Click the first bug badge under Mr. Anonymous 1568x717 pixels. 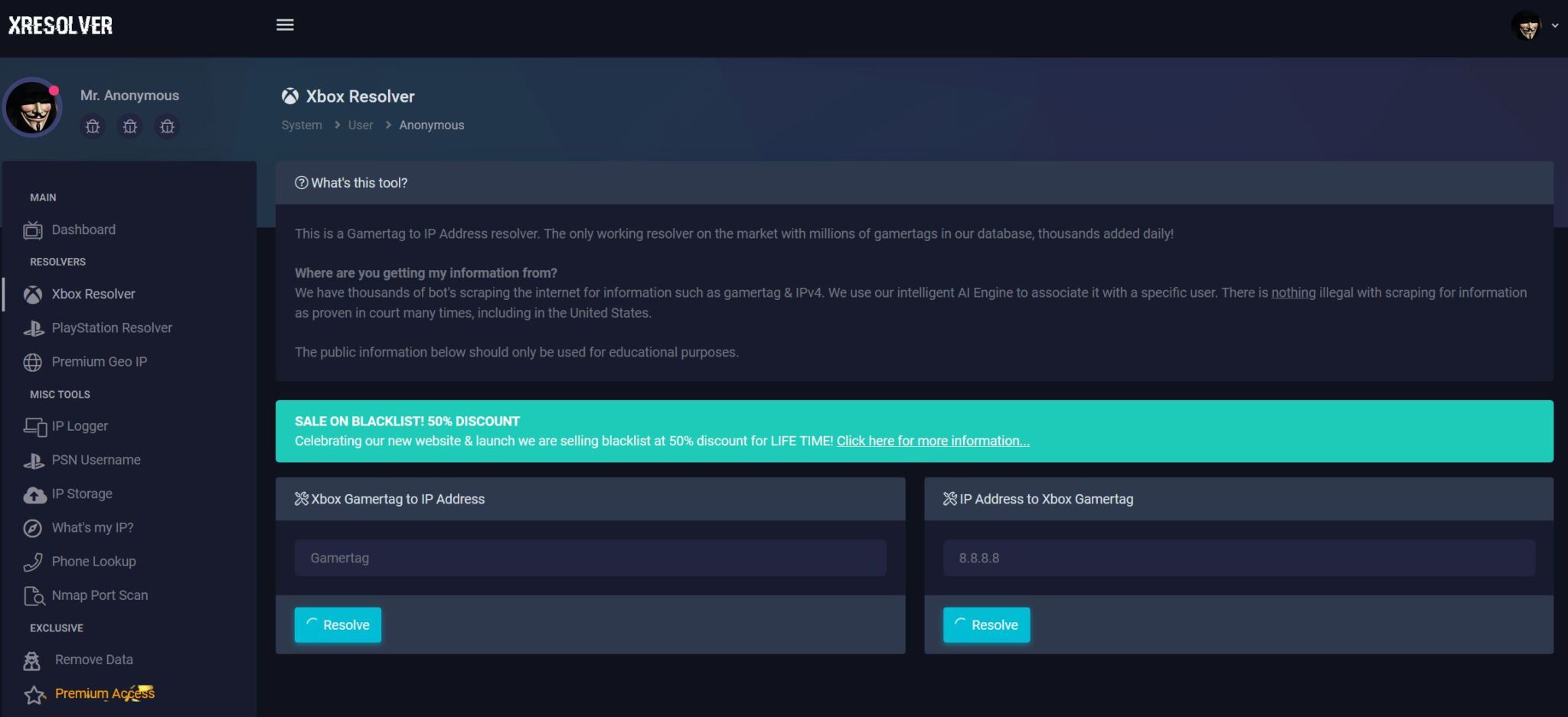coord(93,127)
